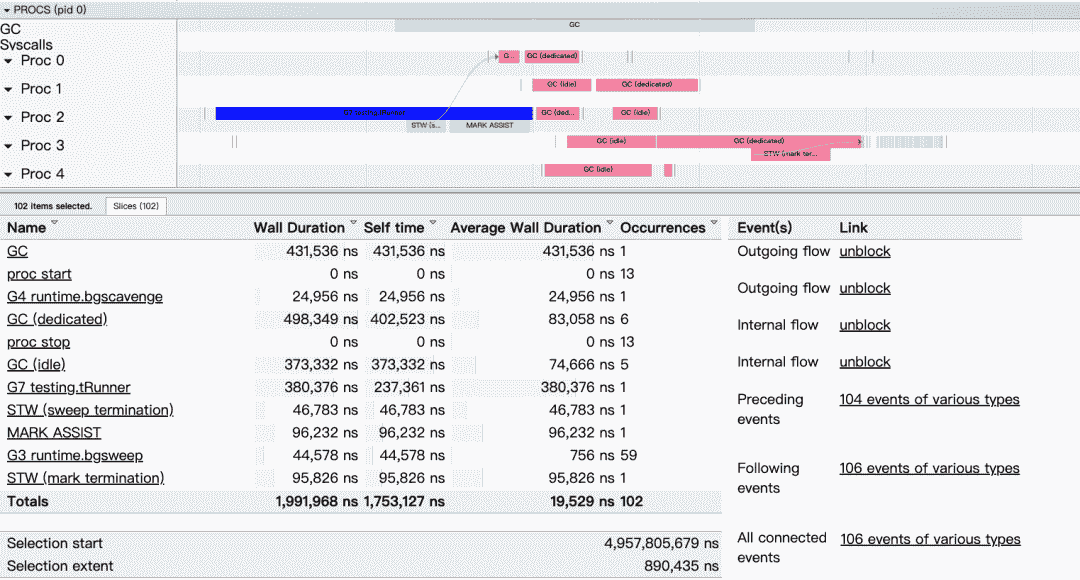Select the Slices (102) tab
Viewport: 1080px width, 580px height.
(136, 206)
